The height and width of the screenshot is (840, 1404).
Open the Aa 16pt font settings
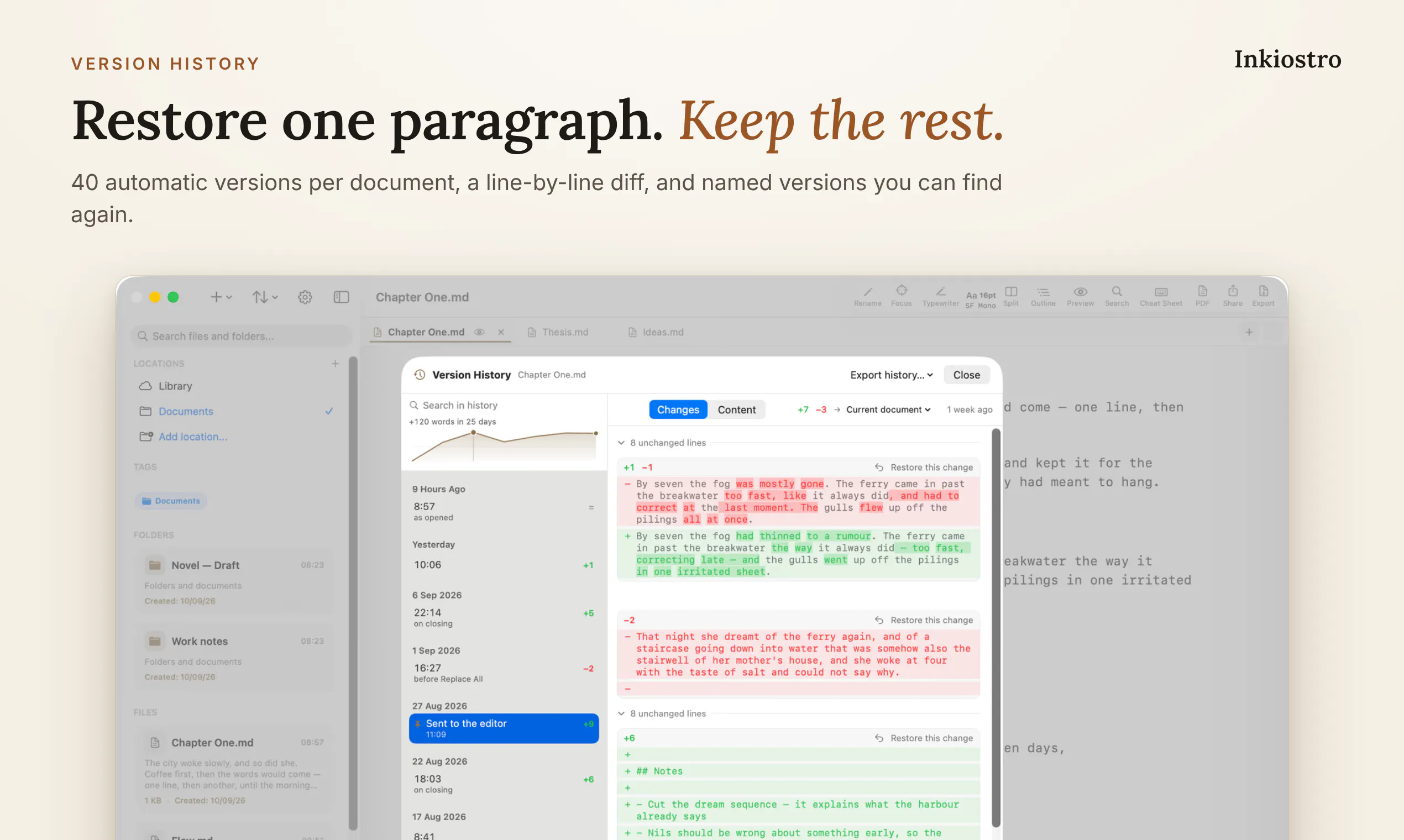[981, 300]
